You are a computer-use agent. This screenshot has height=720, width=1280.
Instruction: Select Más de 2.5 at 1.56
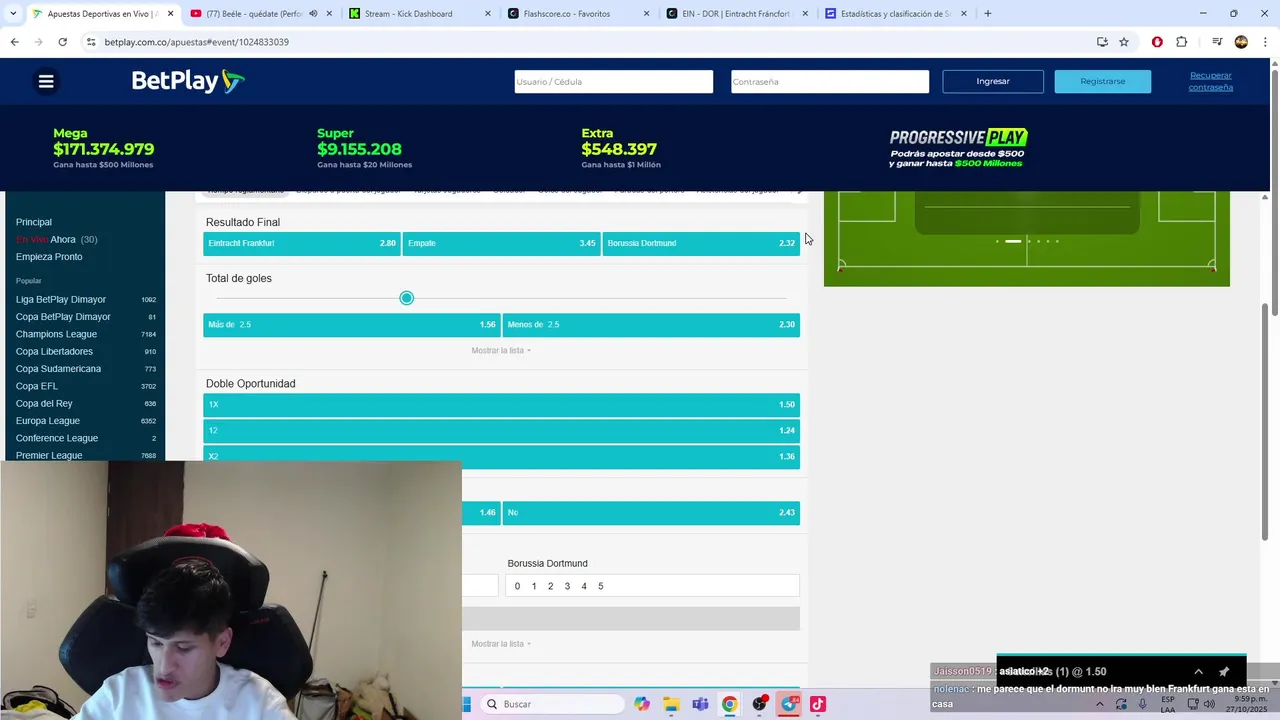click(351, 325)
